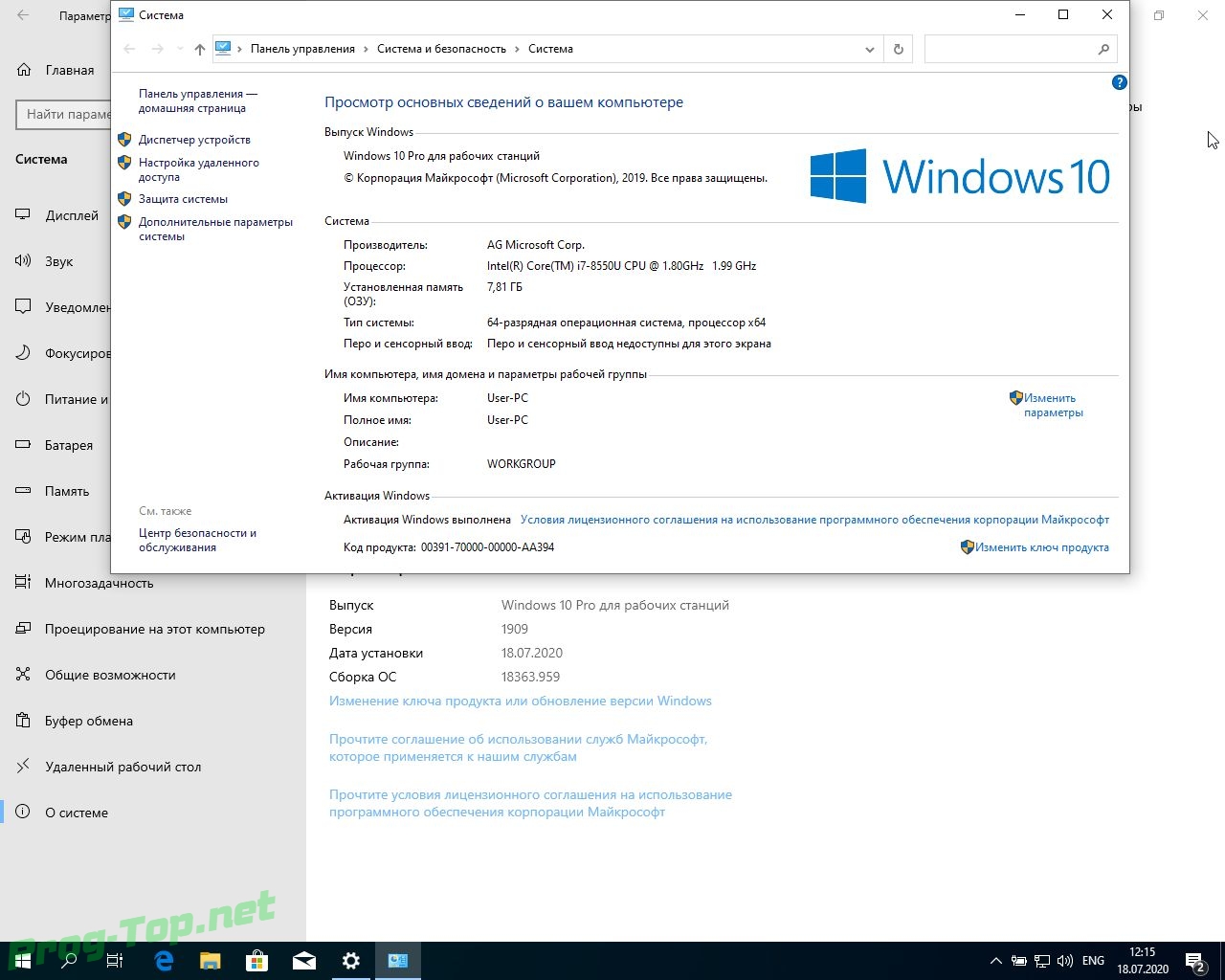Open the recent locations dropdown arrow

(179, 49)
